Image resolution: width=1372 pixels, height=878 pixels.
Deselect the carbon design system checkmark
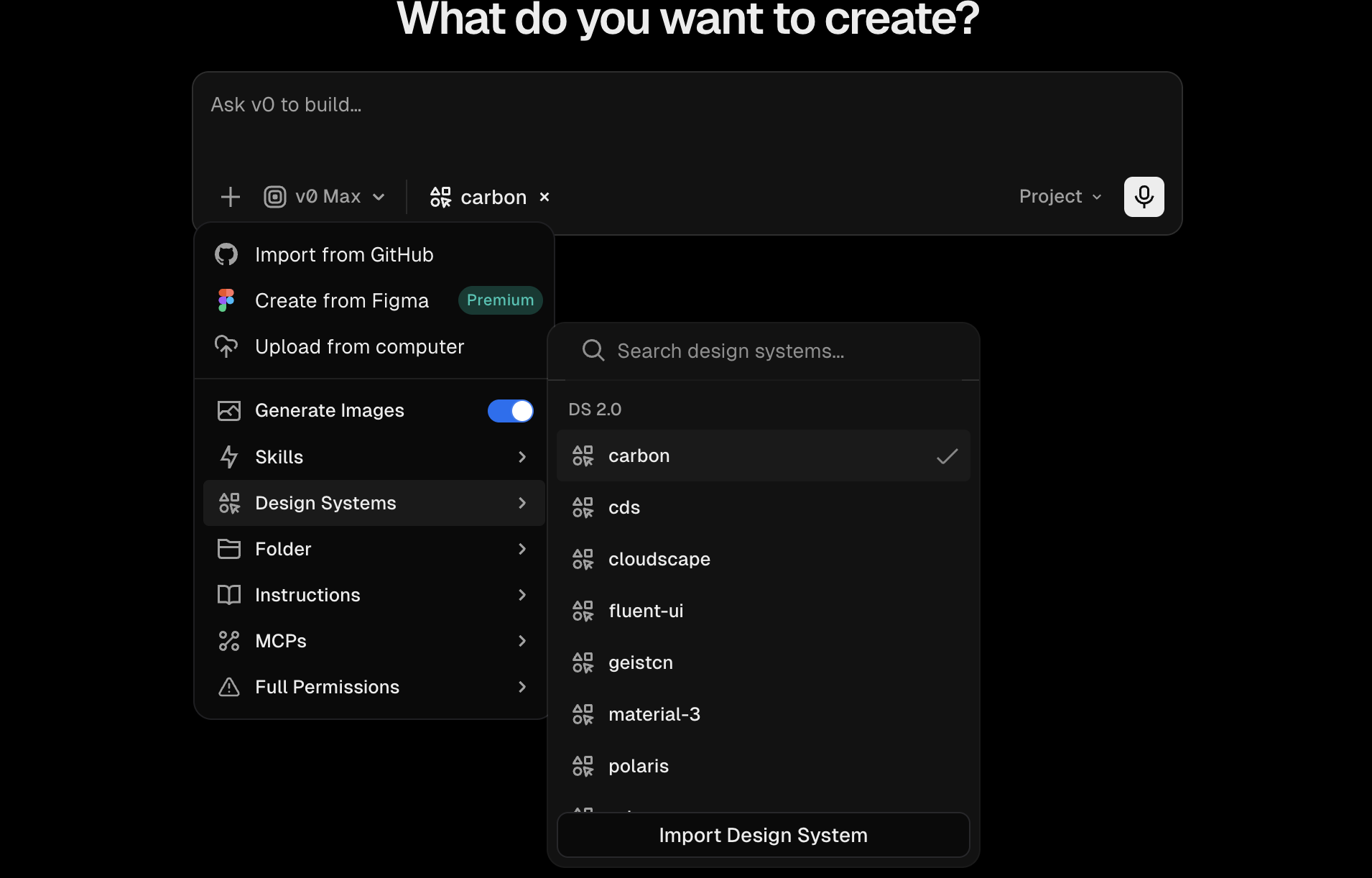tap(947, 456)
